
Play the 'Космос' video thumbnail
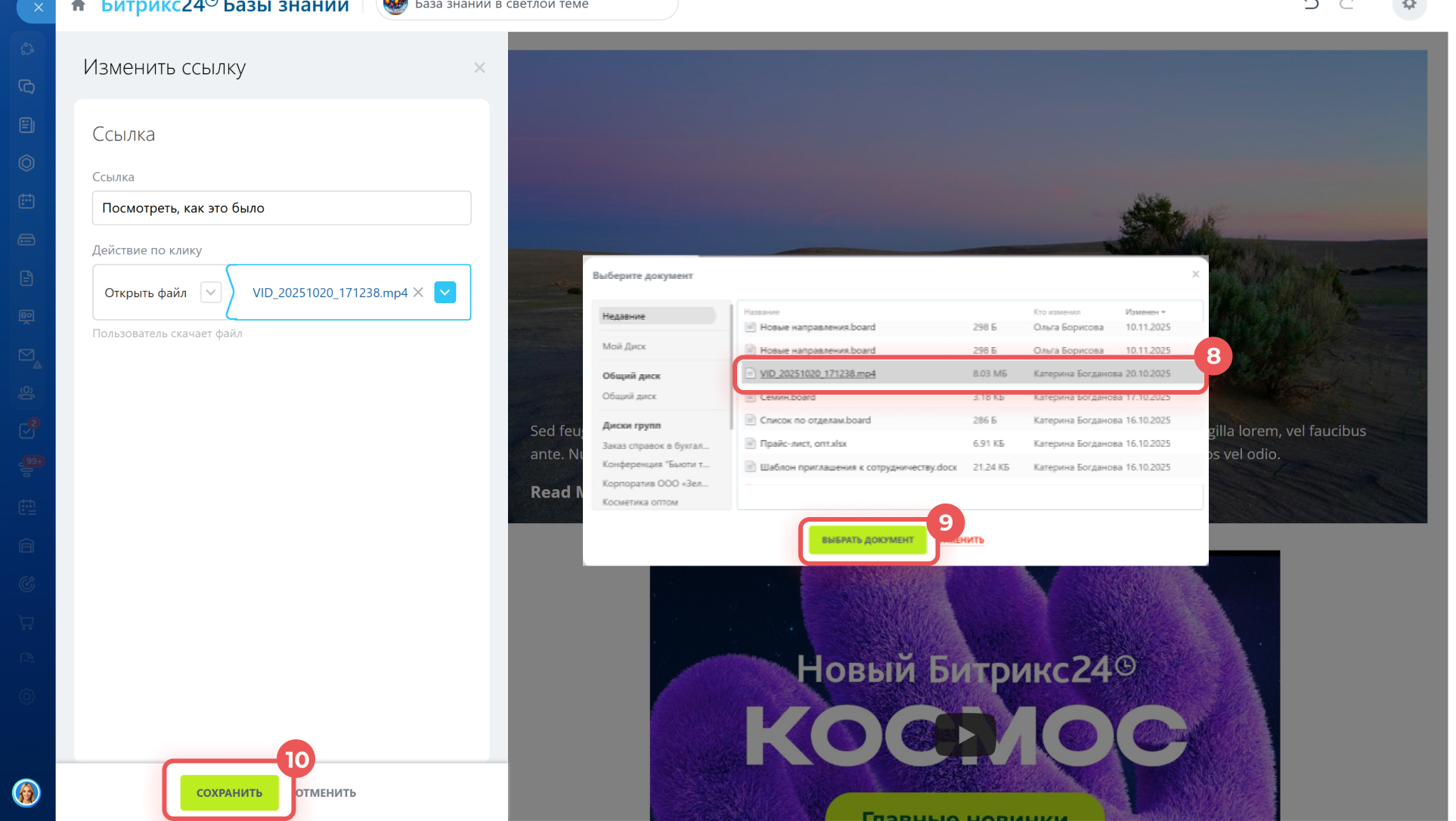965,734
